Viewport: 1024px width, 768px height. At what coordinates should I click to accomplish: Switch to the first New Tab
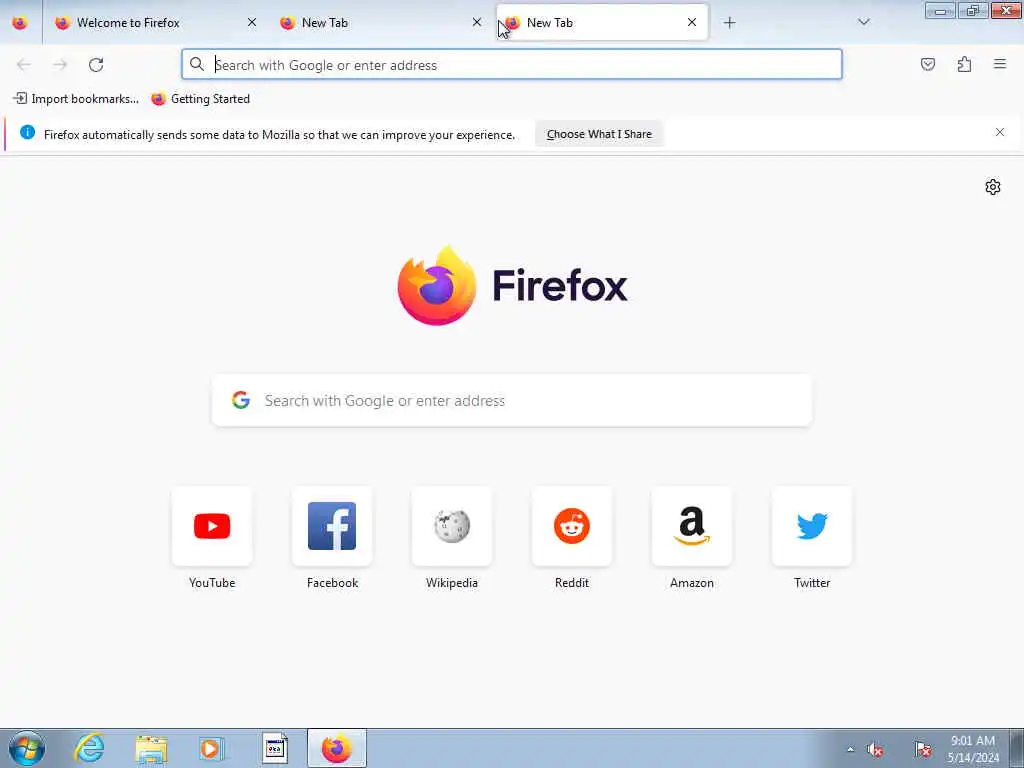(380, 22)
